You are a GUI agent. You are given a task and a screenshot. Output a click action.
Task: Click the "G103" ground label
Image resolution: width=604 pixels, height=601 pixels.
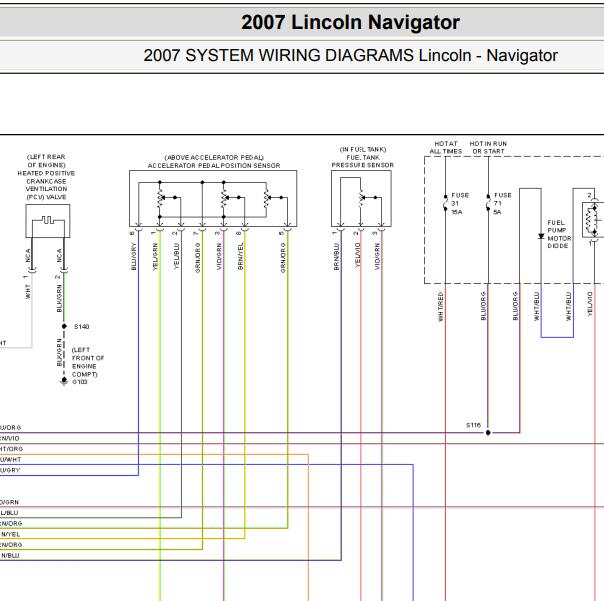point(80,382)
